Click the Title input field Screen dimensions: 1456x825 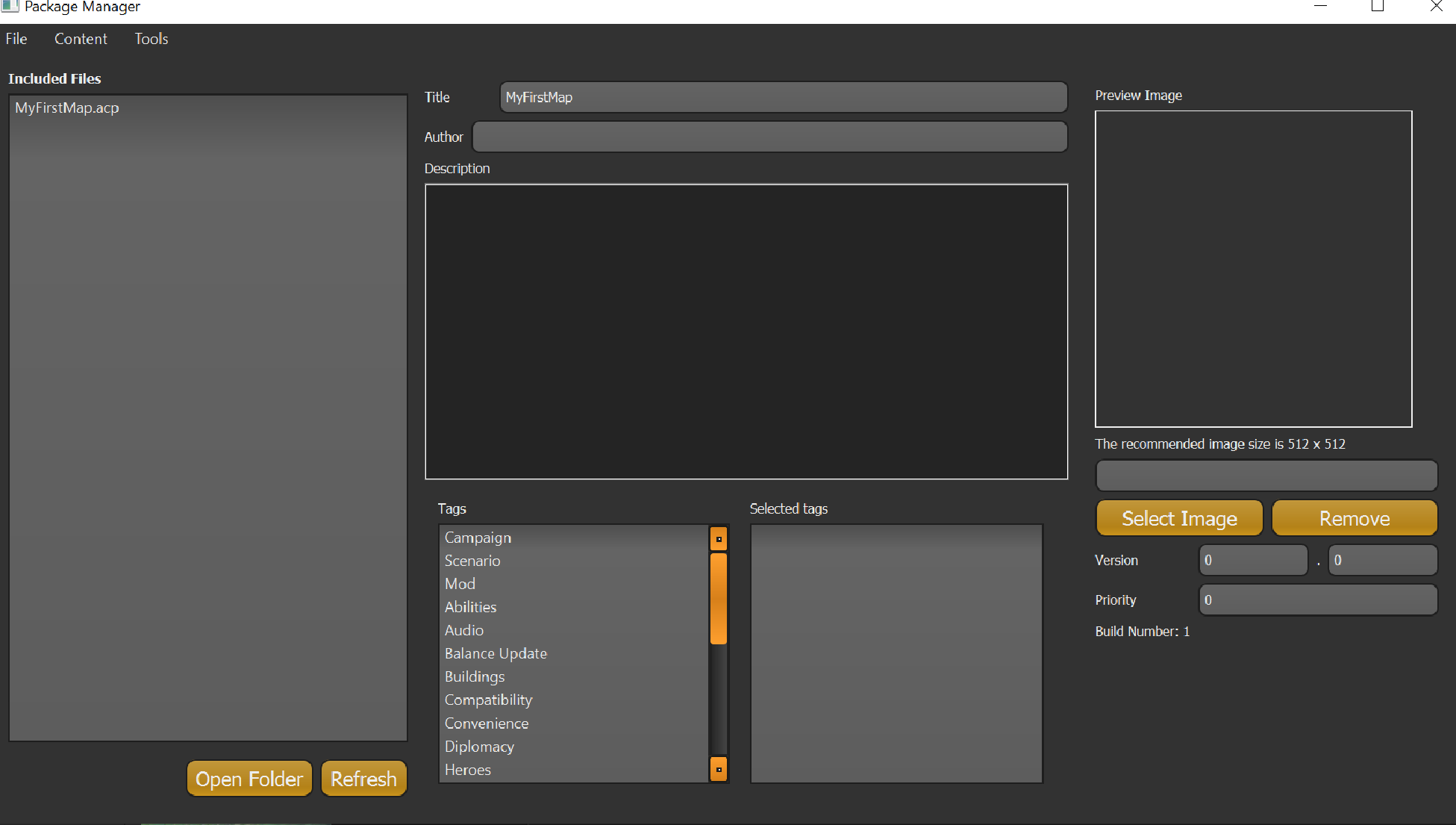point(782,97)
